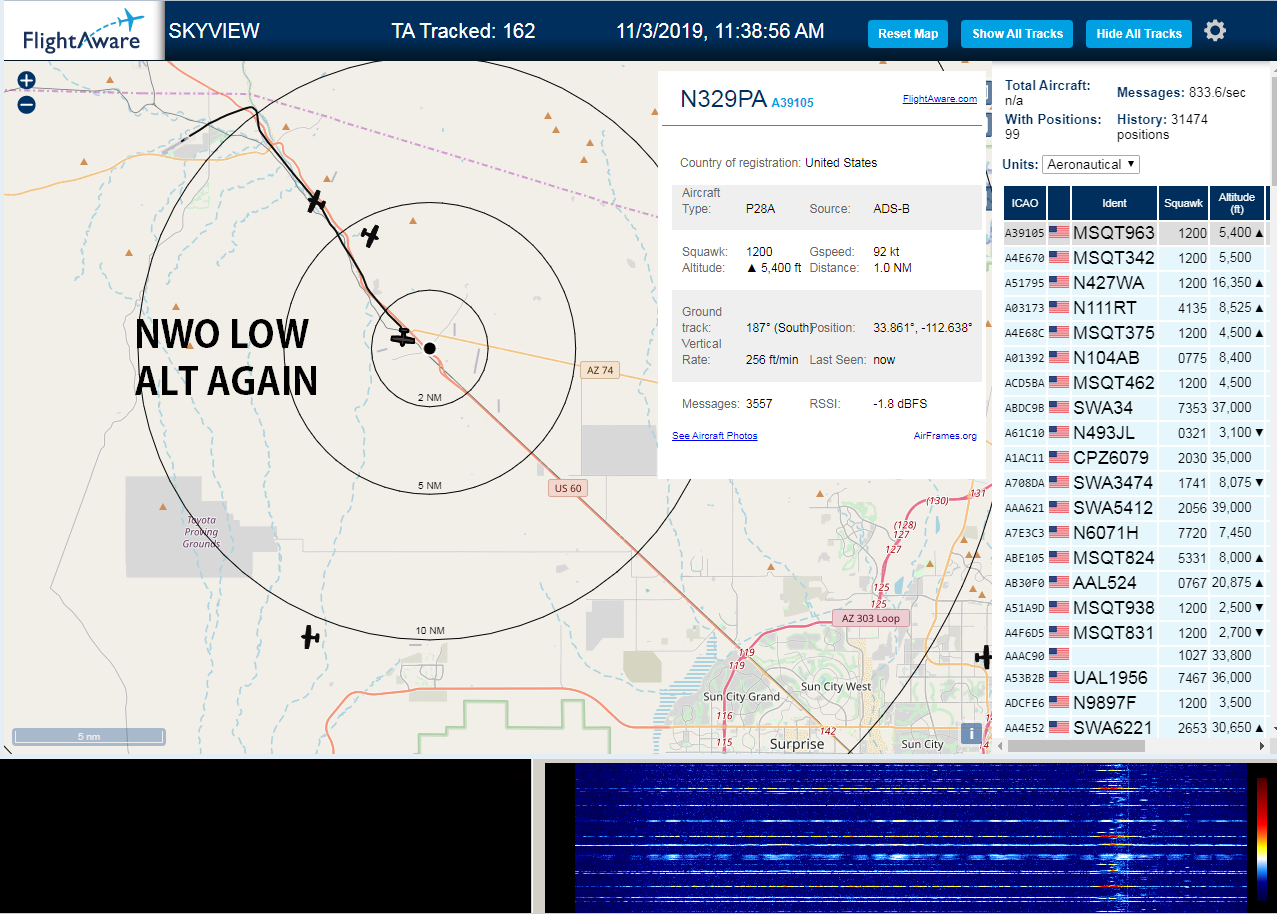The image size is (1277, 915).
Task: Click the spectrum waterfall display
Action: point(911,838)
